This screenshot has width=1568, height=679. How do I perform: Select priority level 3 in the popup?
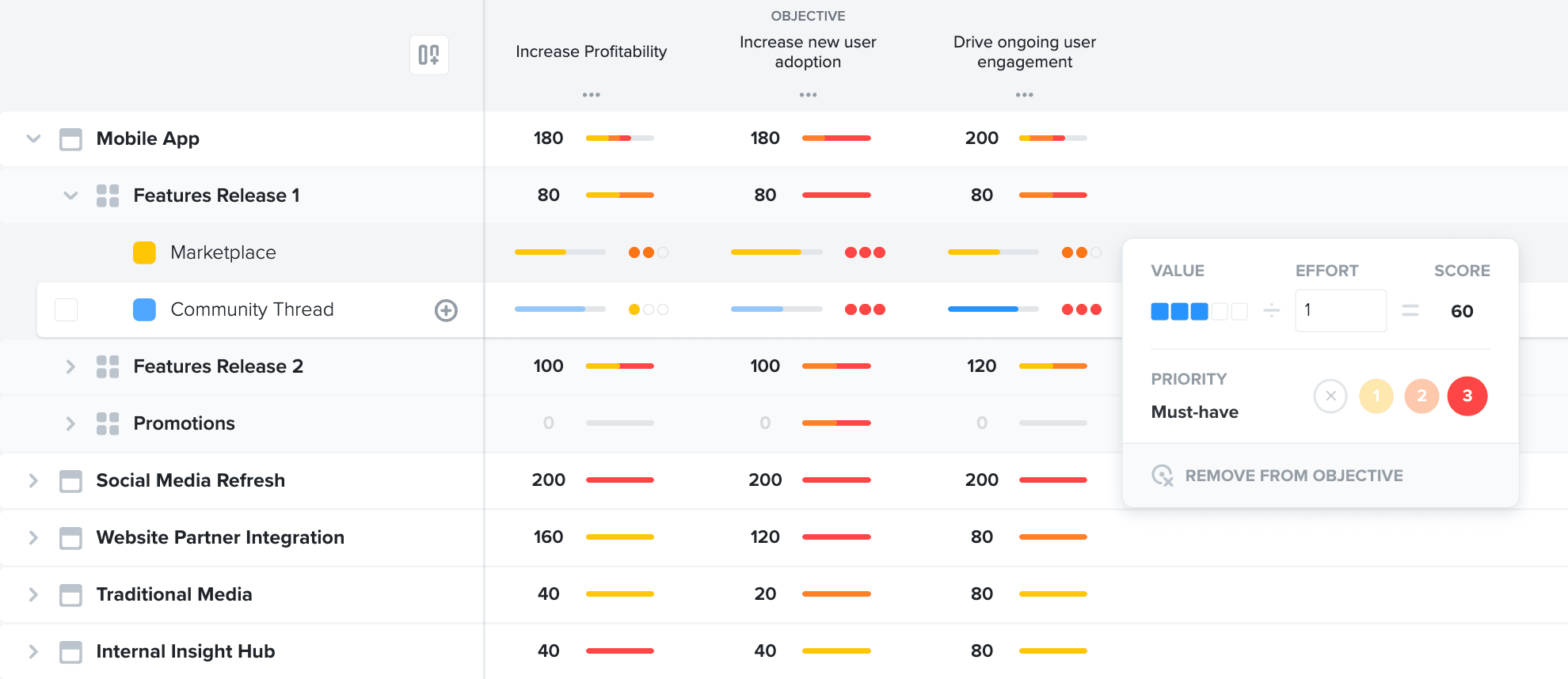(1467, 396)
